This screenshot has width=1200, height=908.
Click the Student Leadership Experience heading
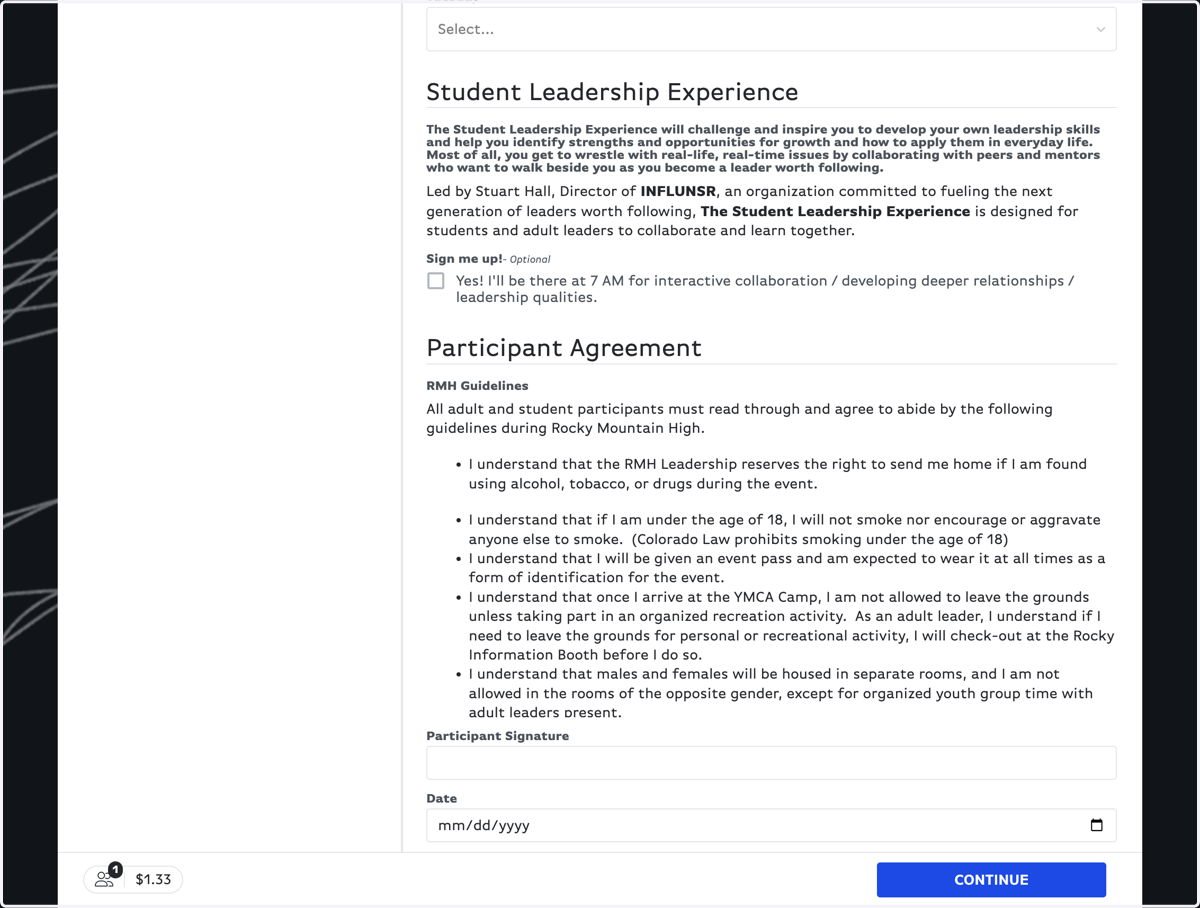click(x=612, y=92)
